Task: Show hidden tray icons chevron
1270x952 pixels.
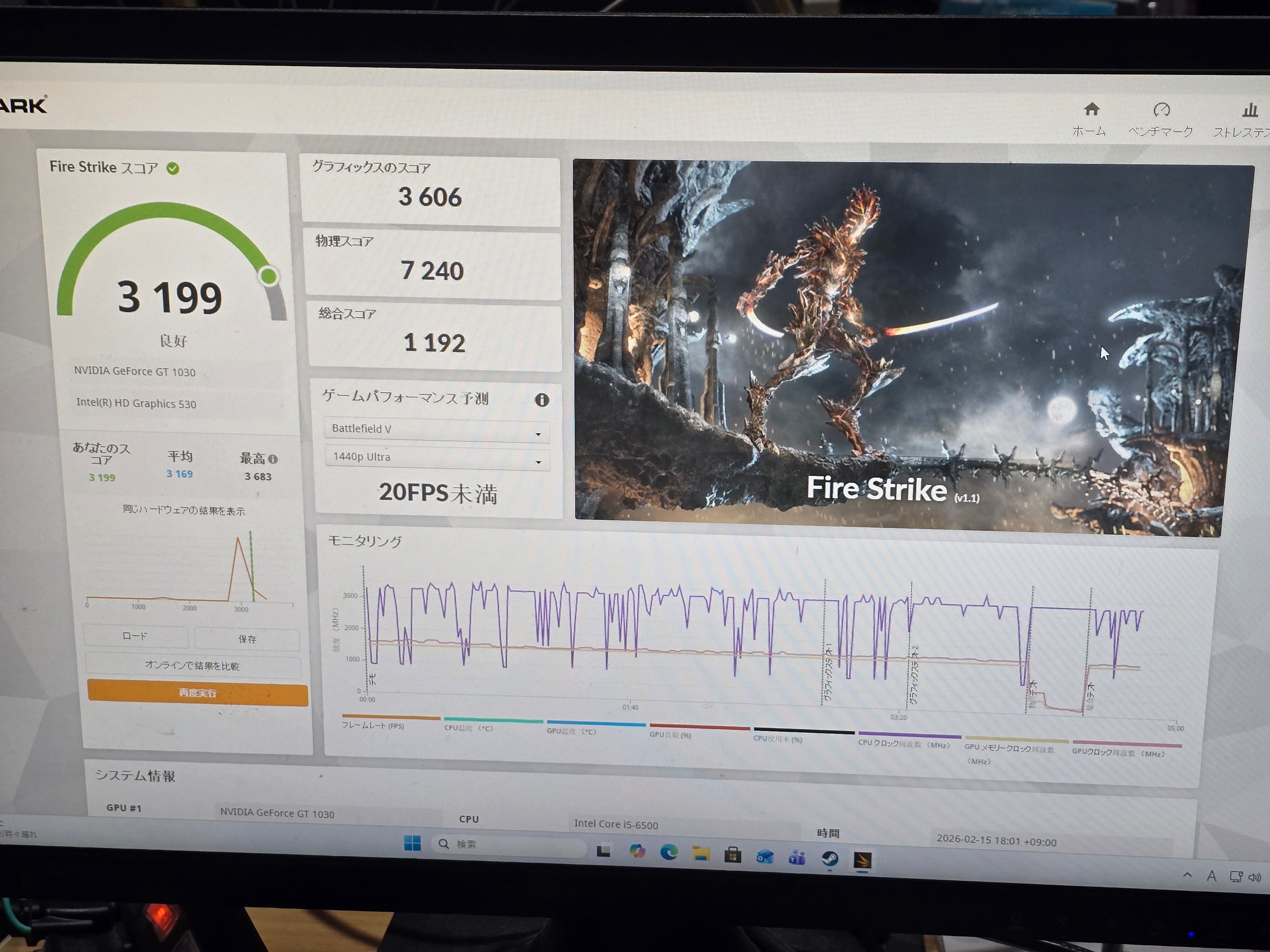Action: point(1187,875)
